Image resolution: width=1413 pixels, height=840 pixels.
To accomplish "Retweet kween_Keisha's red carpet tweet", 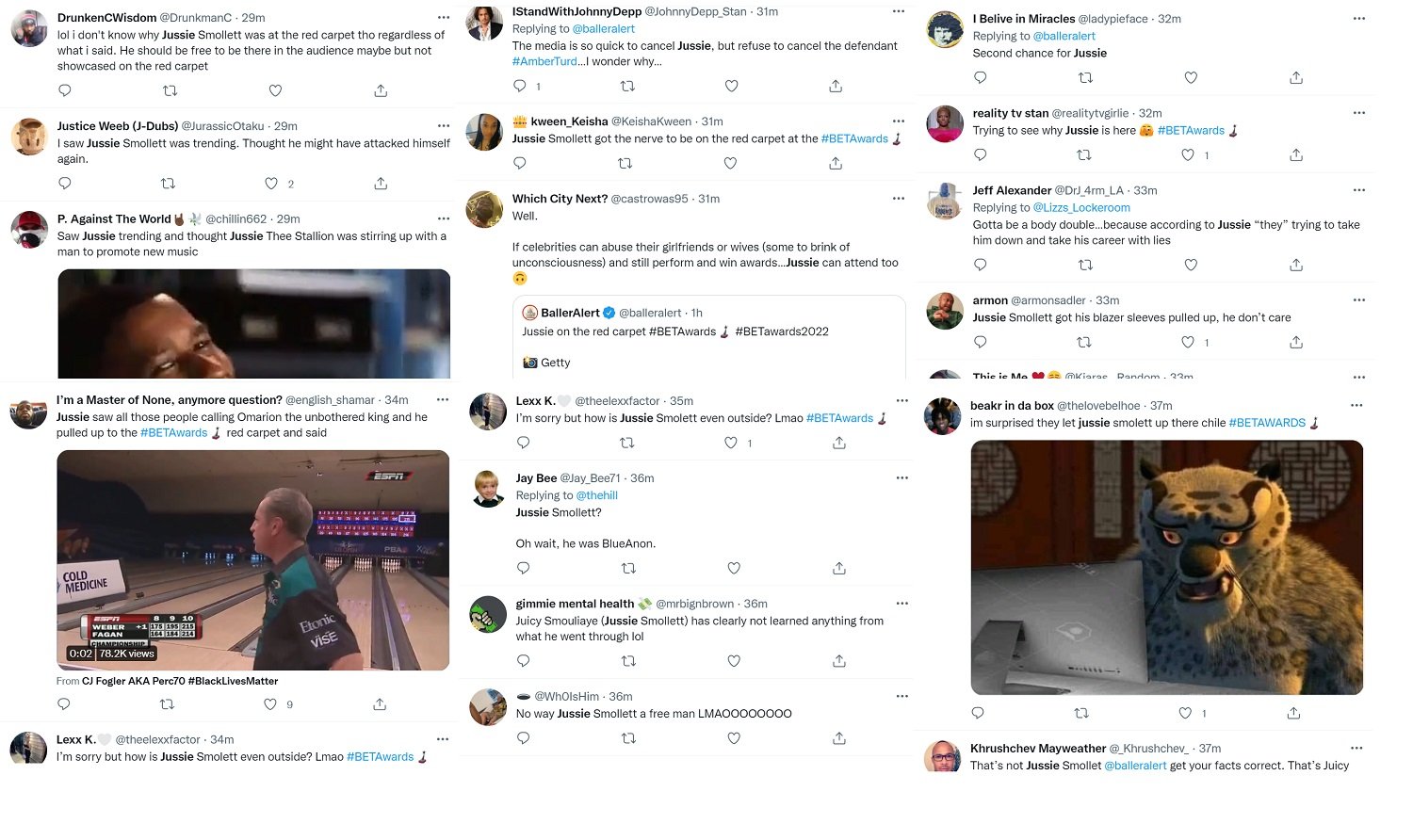I will pos(625,163).
